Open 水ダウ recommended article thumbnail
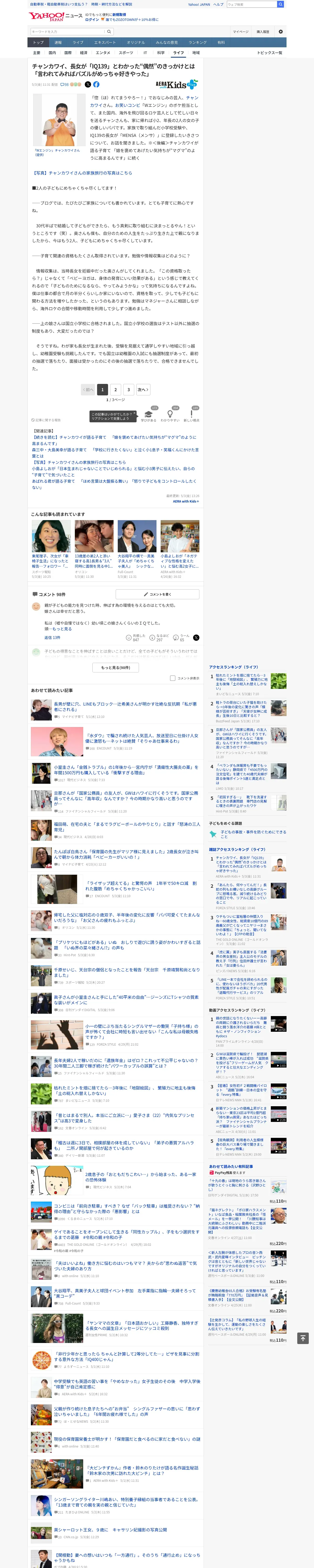 pos(57,741)
